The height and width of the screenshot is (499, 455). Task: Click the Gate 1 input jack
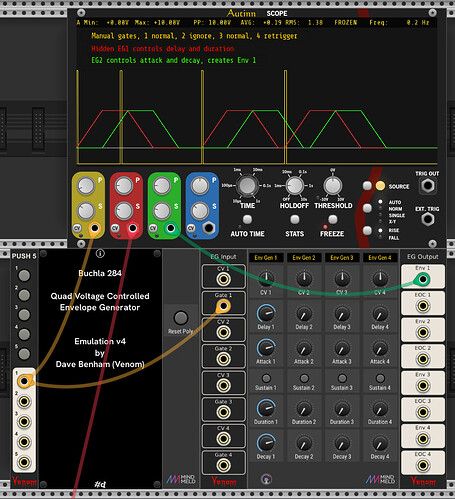point(223,306)
